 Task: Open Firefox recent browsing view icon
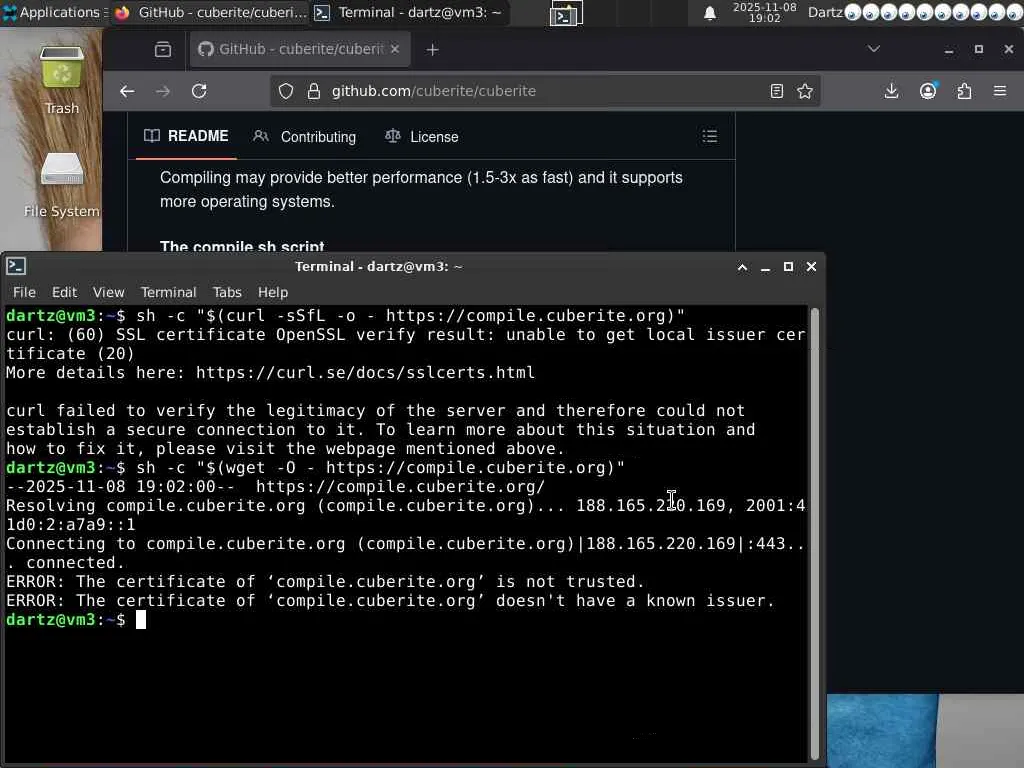click(163, 50)
